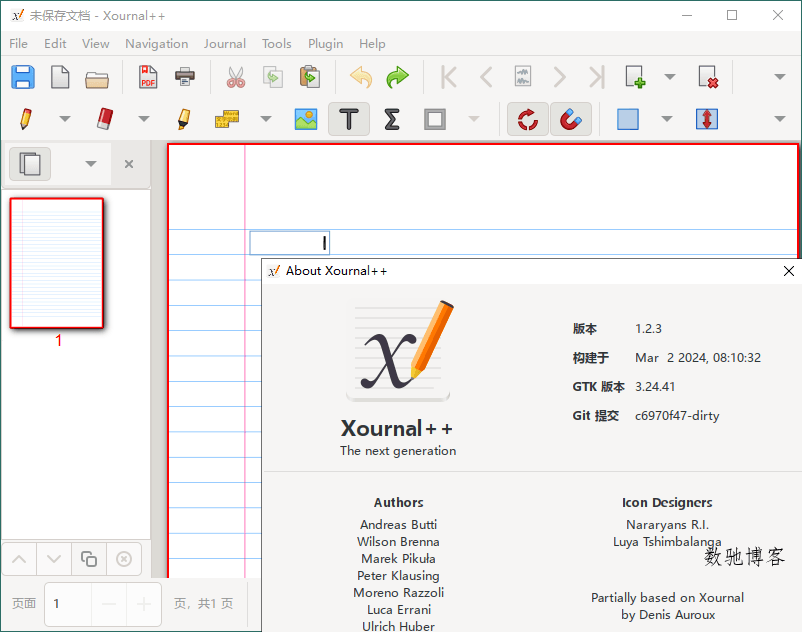
Task: Click the version number 1.2.3
Action: [648, 329]
